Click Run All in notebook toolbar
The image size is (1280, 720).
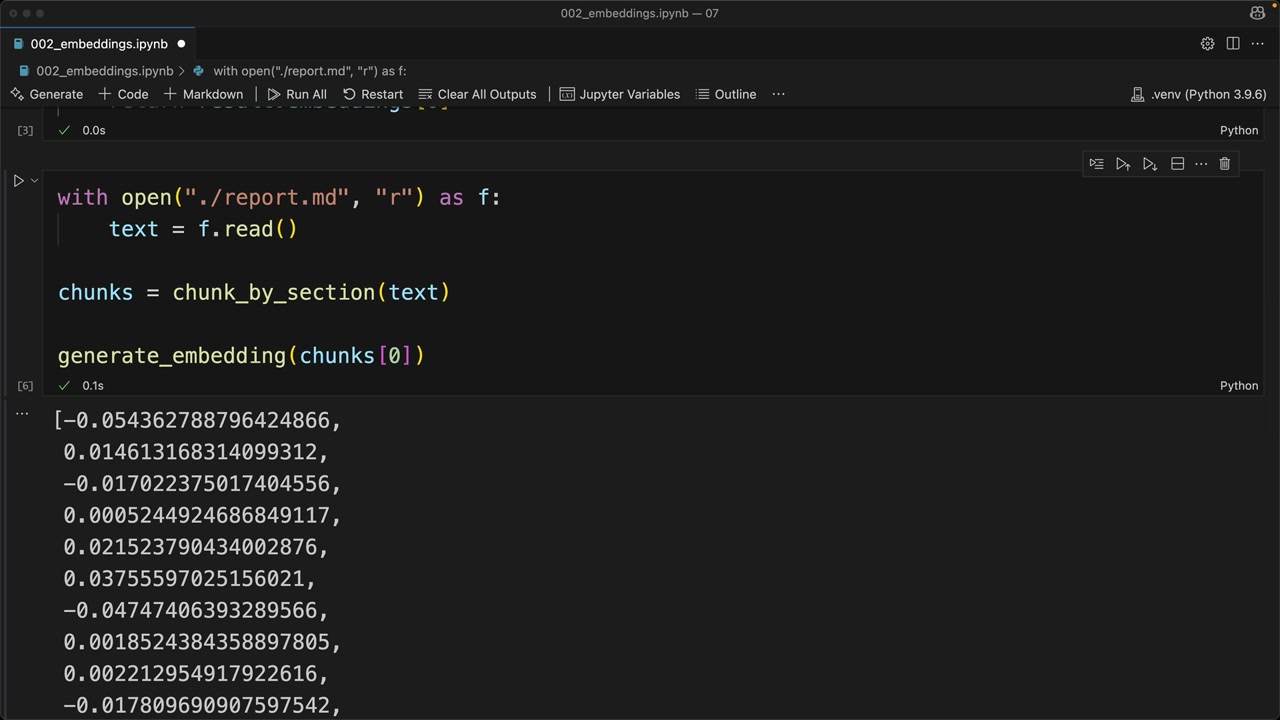[x=297, y=94]
